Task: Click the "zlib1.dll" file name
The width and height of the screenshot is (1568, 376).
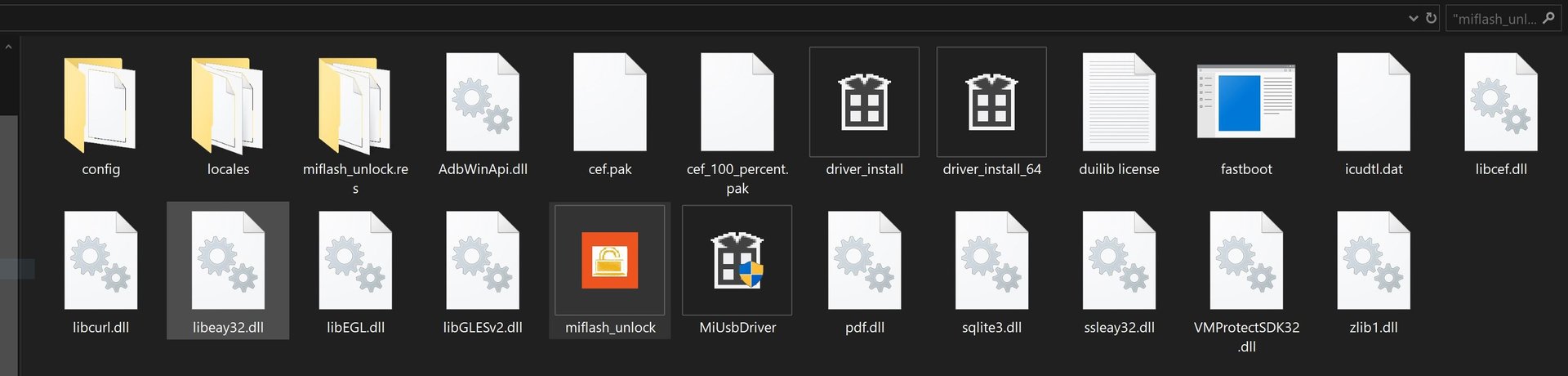Action: [x=1374, y=328]
